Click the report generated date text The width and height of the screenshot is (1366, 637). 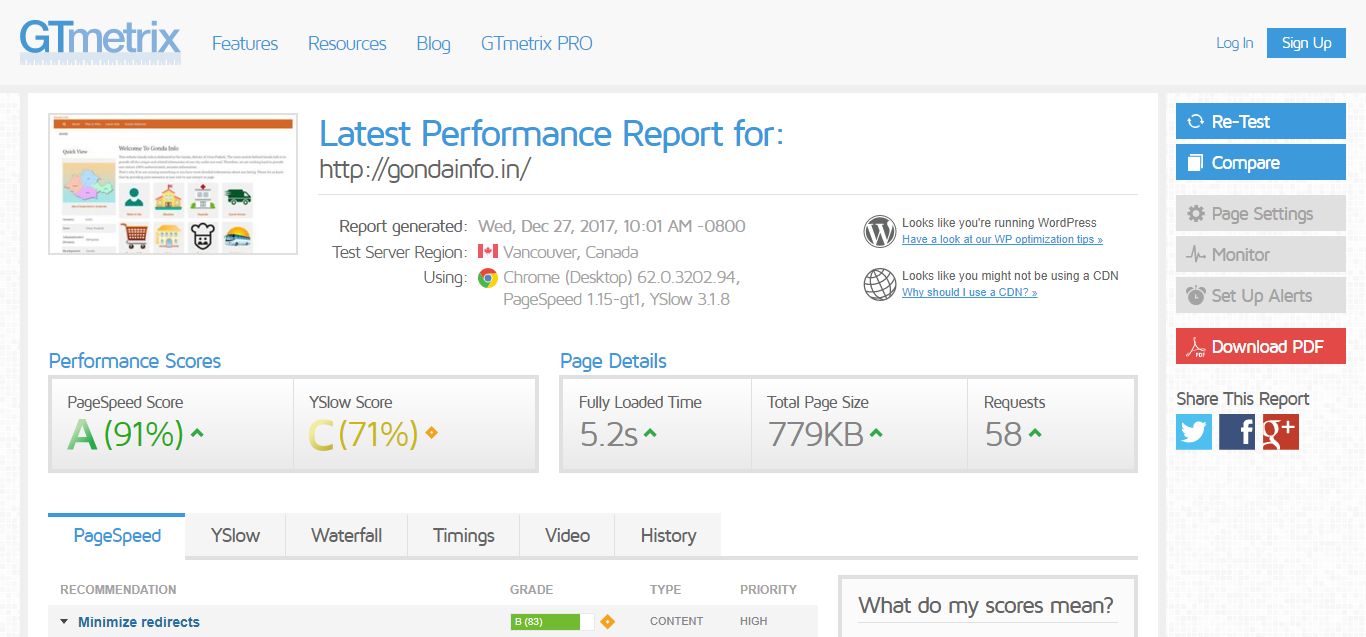(612, 226)
